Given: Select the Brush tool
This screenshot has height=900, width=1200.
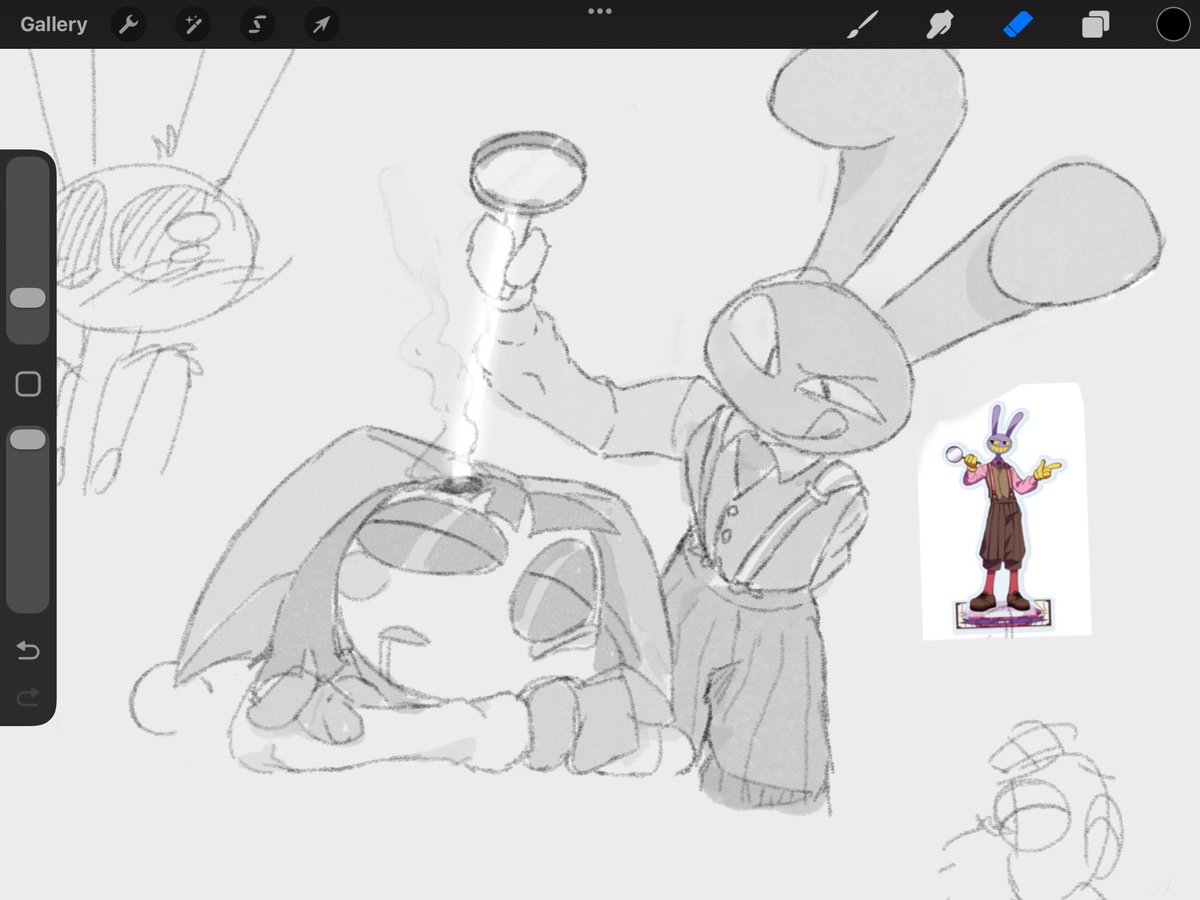Looking at the screenshot, I should (x=862, y=24).
